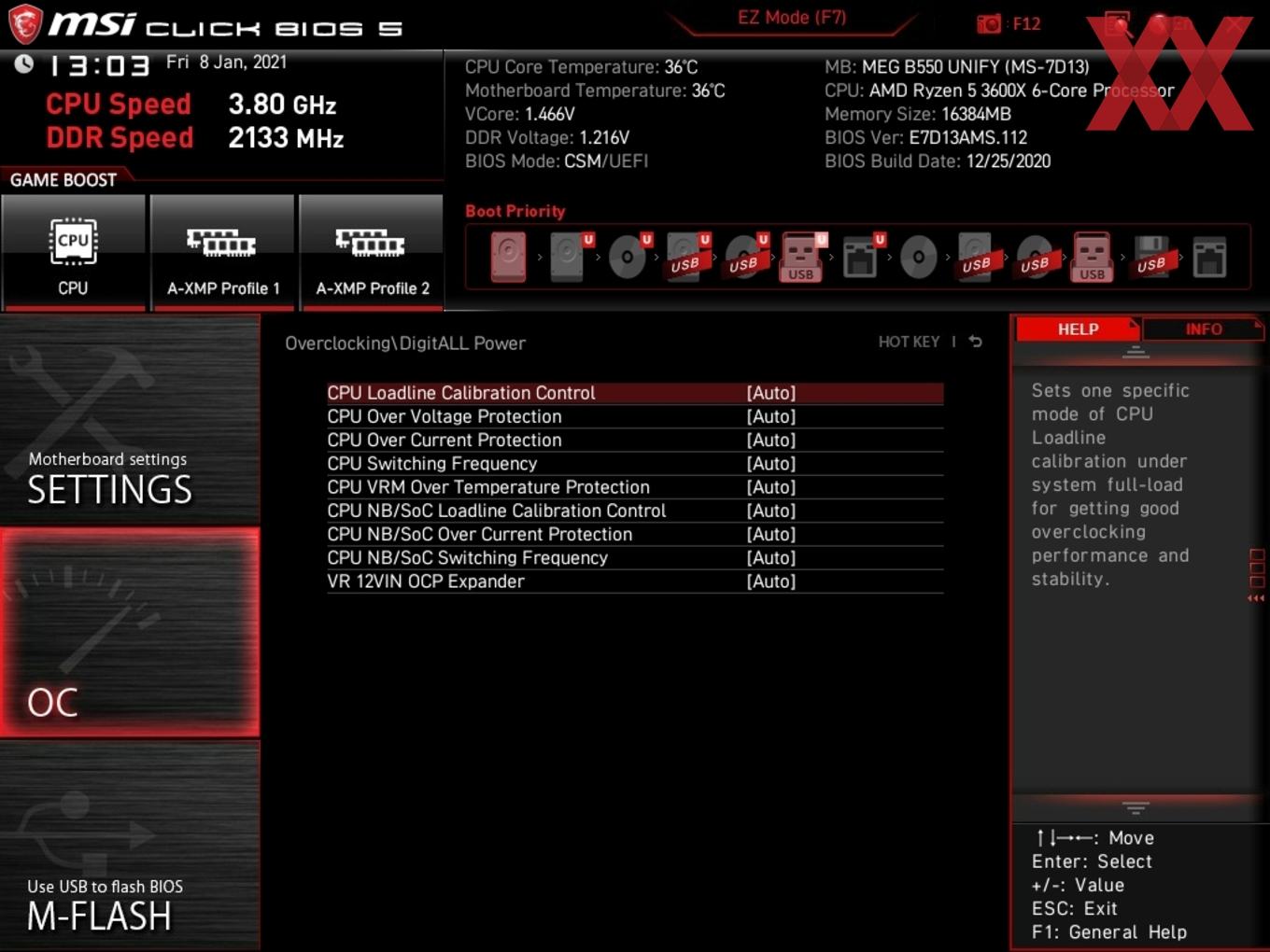The image size is (1270, 952).
Task: Click the BIOS Build Date: 12/25/2020 text
Action: pos(938,161)
